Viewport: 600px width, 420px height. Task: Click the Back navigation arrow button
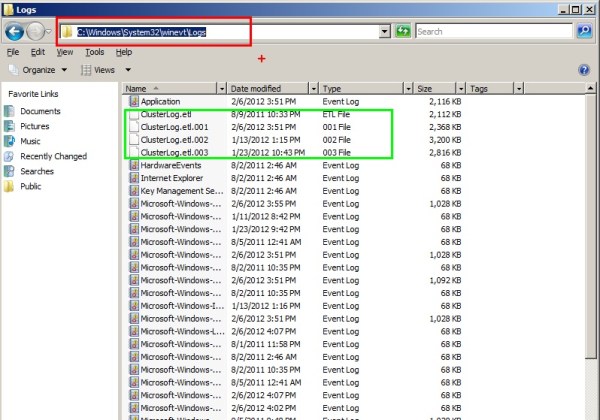click(x=15, y=31)
